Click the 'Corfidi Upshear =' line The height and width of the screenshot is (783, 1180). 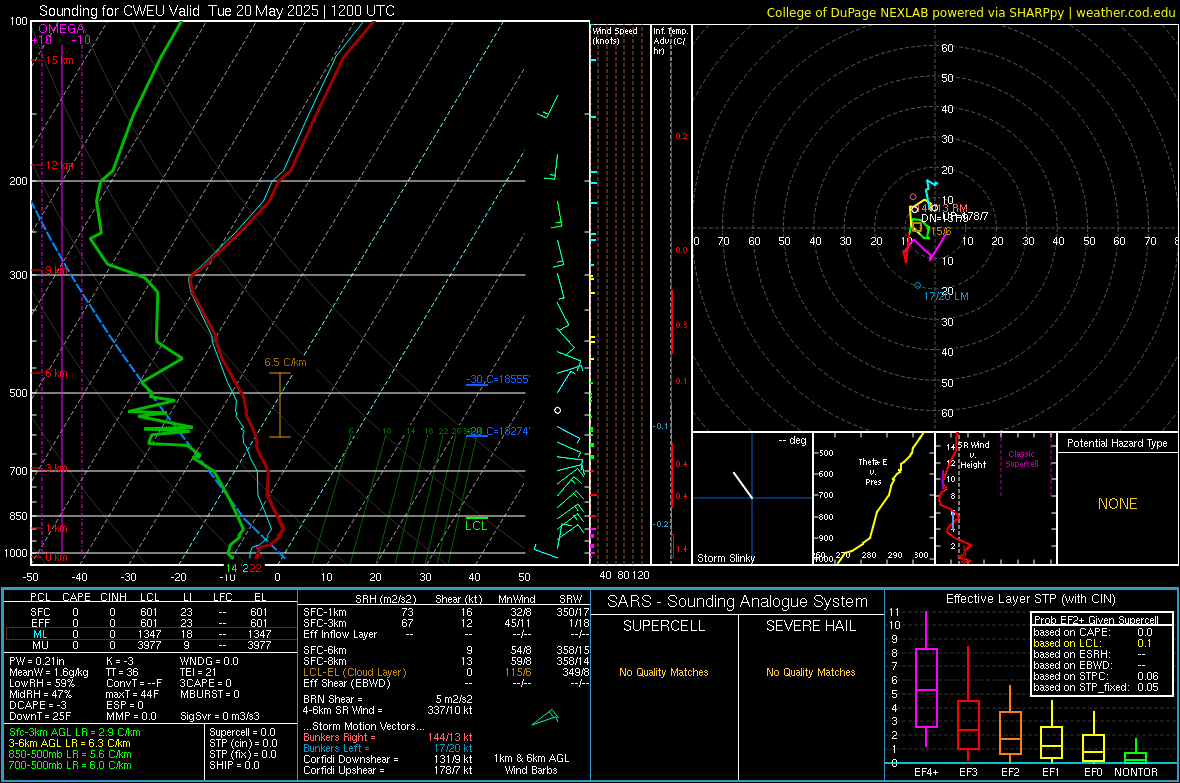[x=388, y=770]
